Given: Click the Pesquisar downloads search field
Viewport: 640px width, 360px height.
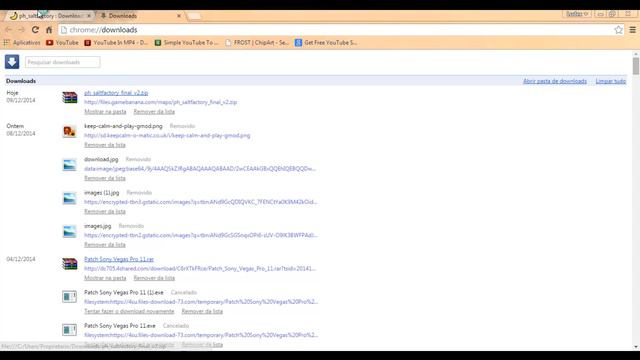Looking at the screenshot, I should click(x=62, y=62).
